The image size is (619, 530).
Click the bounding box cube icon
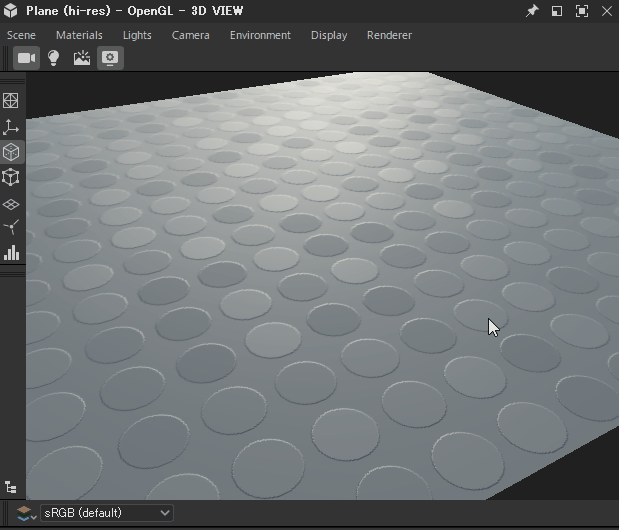click(x=11, y=178)
